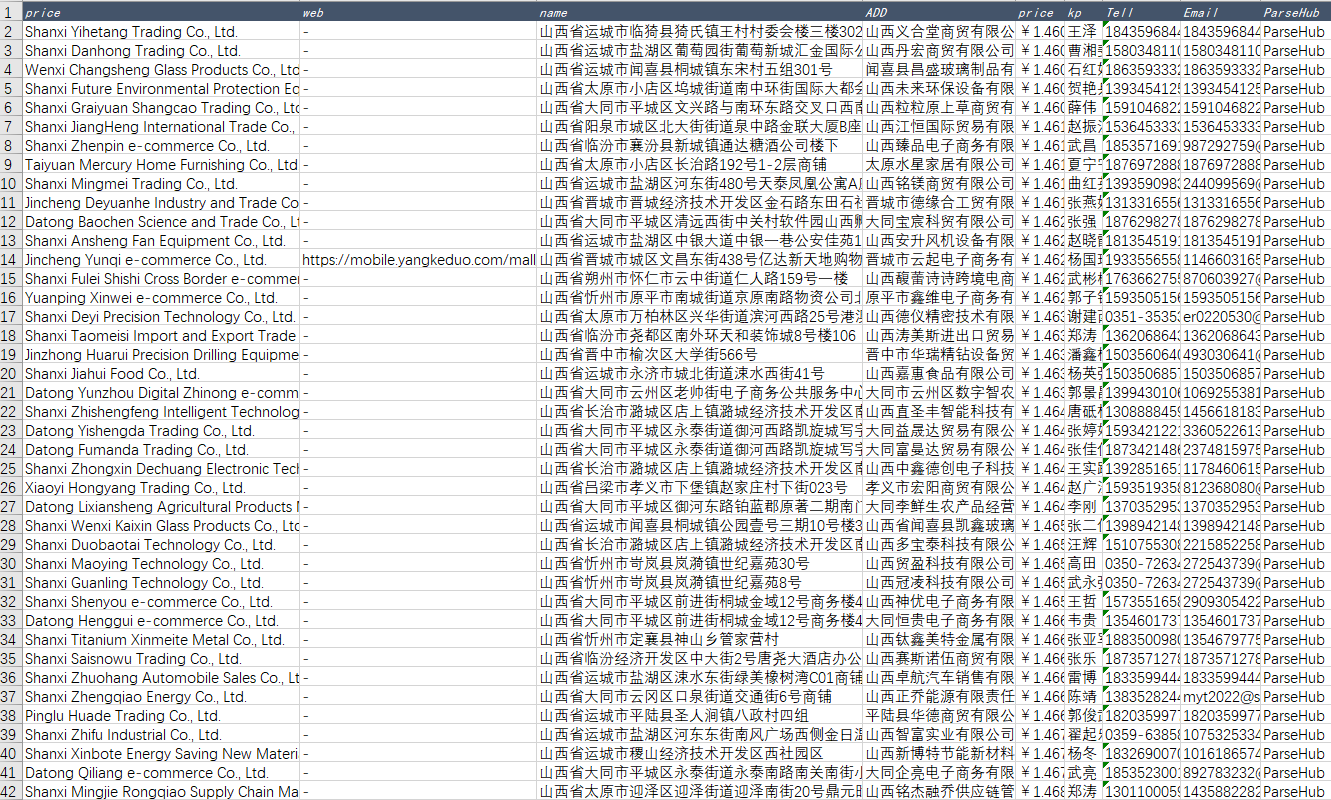1331x800 pixels.
Task: Select contact name cell 武亮
Action: click(x=1084, y=773)
